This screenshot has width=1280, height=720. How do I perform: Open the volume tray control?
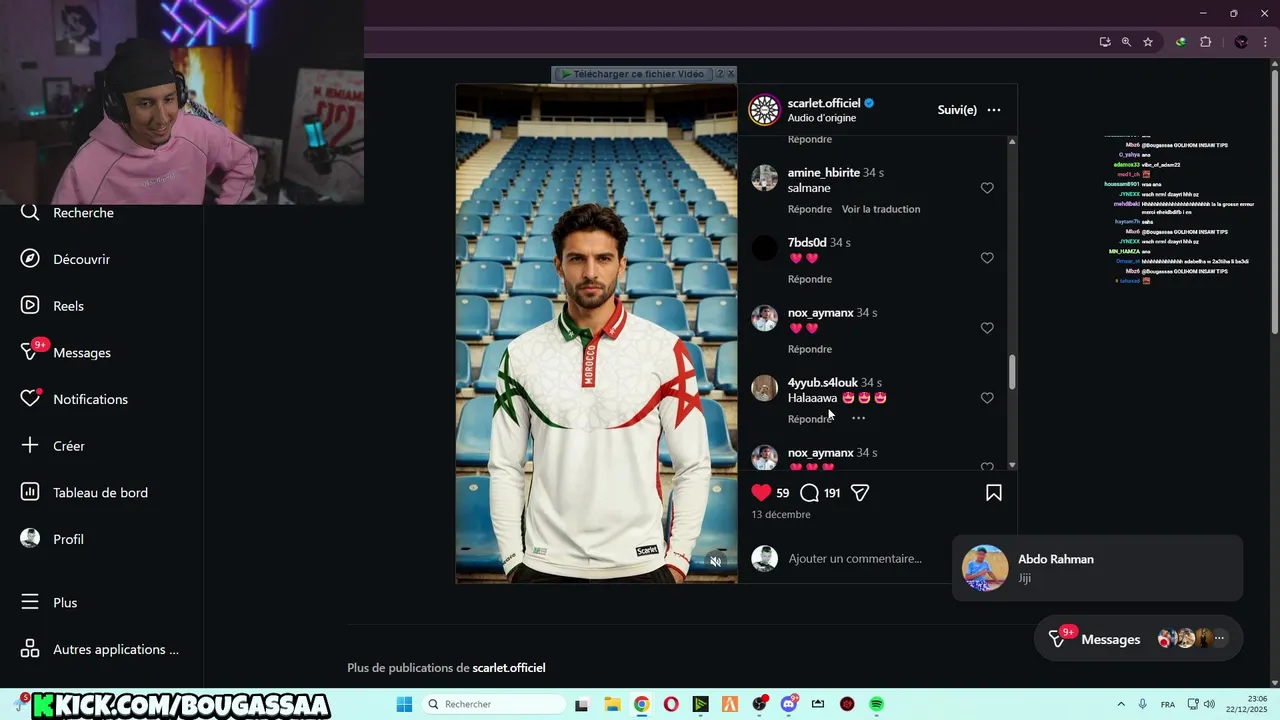tap(1209, 704)
